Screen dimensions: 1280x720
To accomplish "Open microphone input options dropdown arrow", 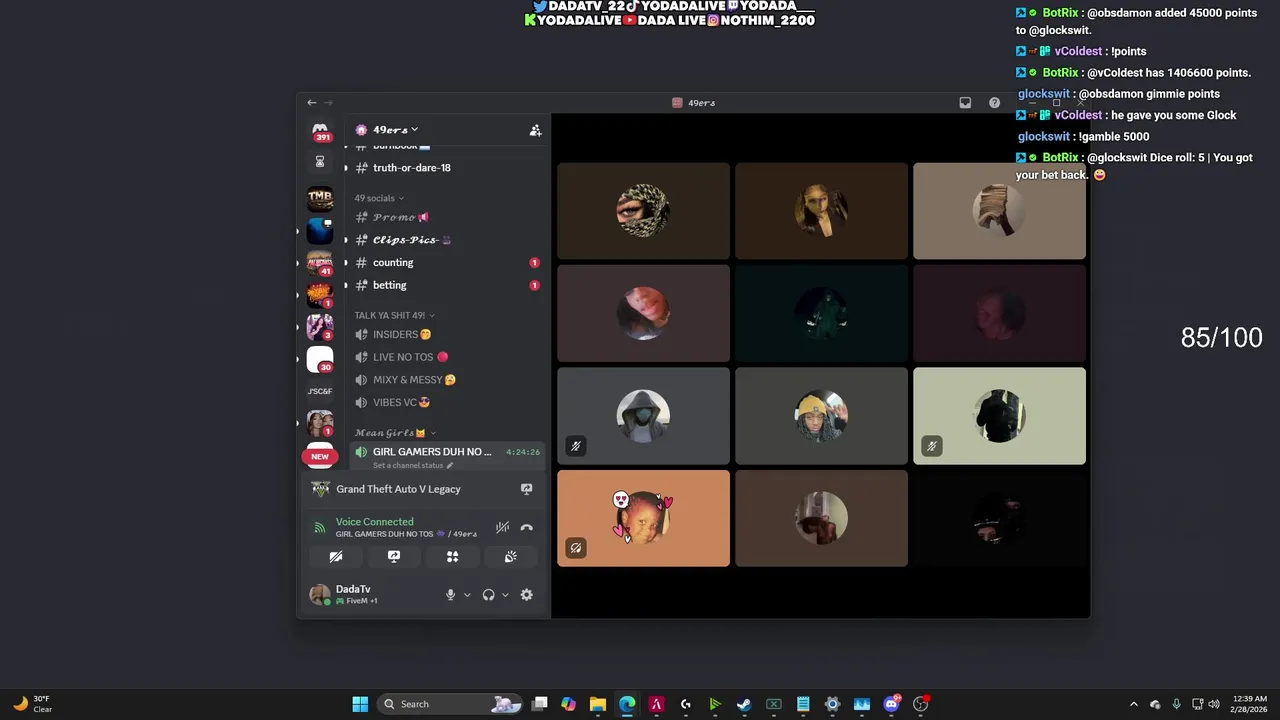I will [x=467, y=595].
